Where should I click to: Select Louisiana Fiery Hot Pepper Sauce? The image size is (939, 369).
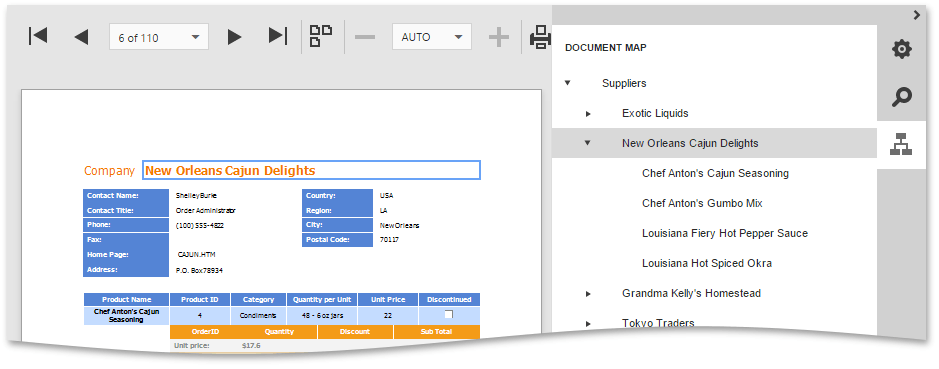tap(725, 233)
